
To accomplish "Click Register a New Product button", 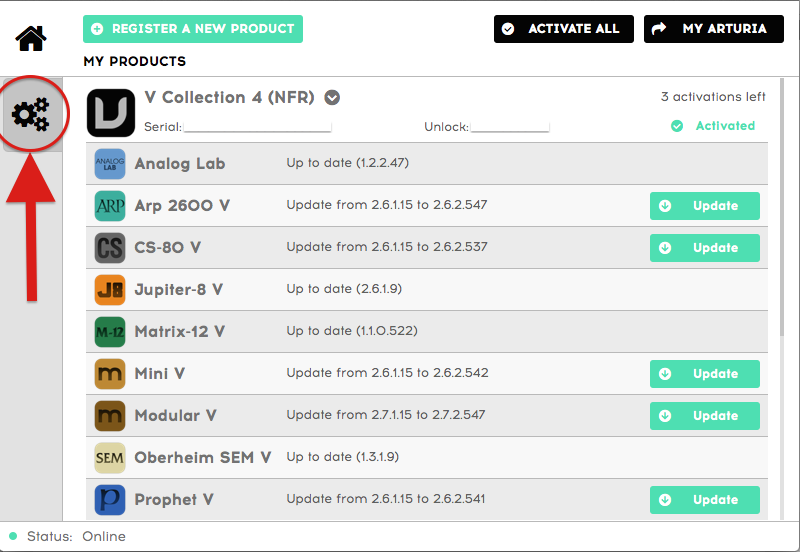I will point(193,29).
